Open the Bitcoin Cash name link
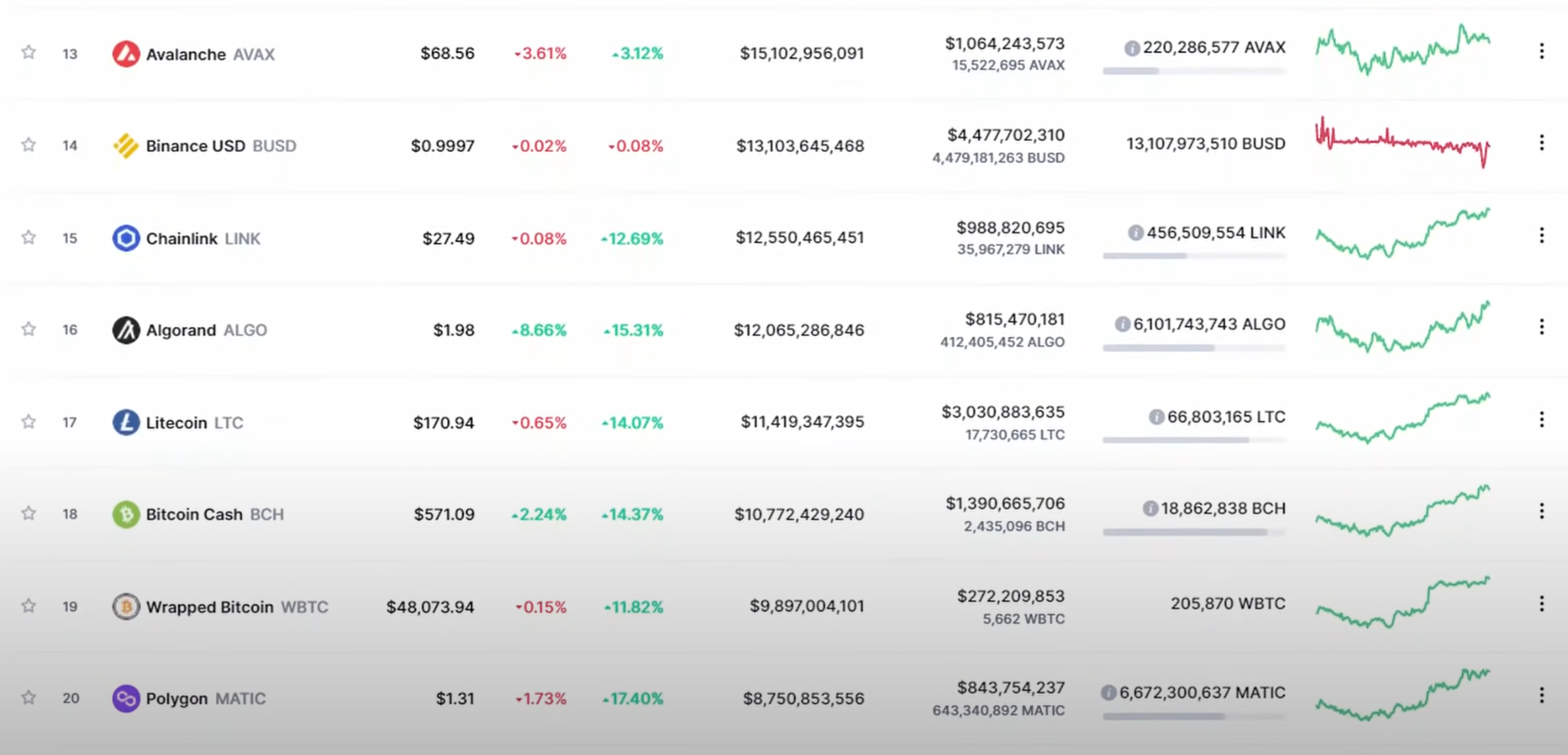 click(x=194, y=515)
